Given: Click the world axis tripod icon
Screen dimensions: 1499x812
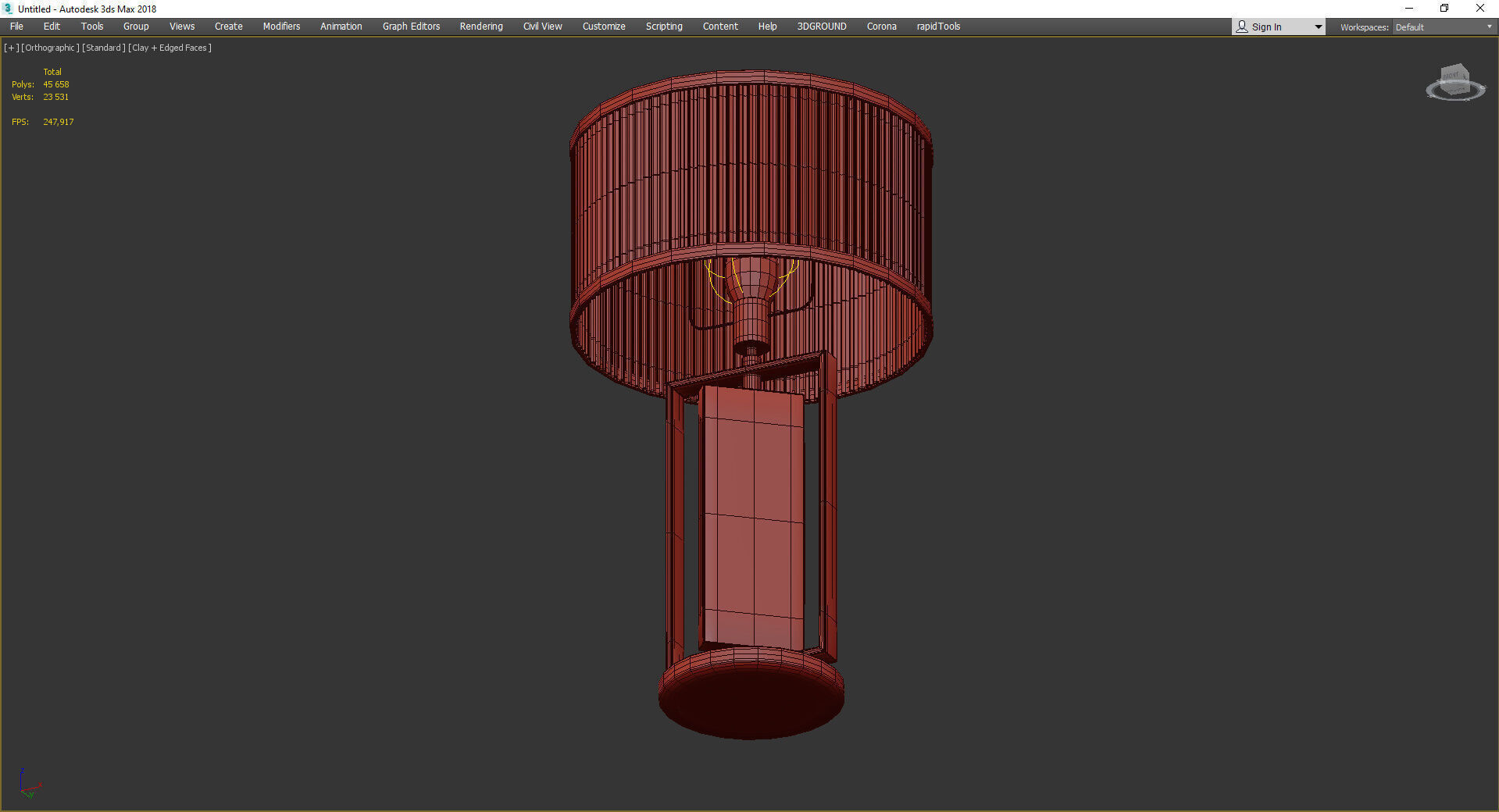Looking at the screenshot, I should click(x=29, y=783).
